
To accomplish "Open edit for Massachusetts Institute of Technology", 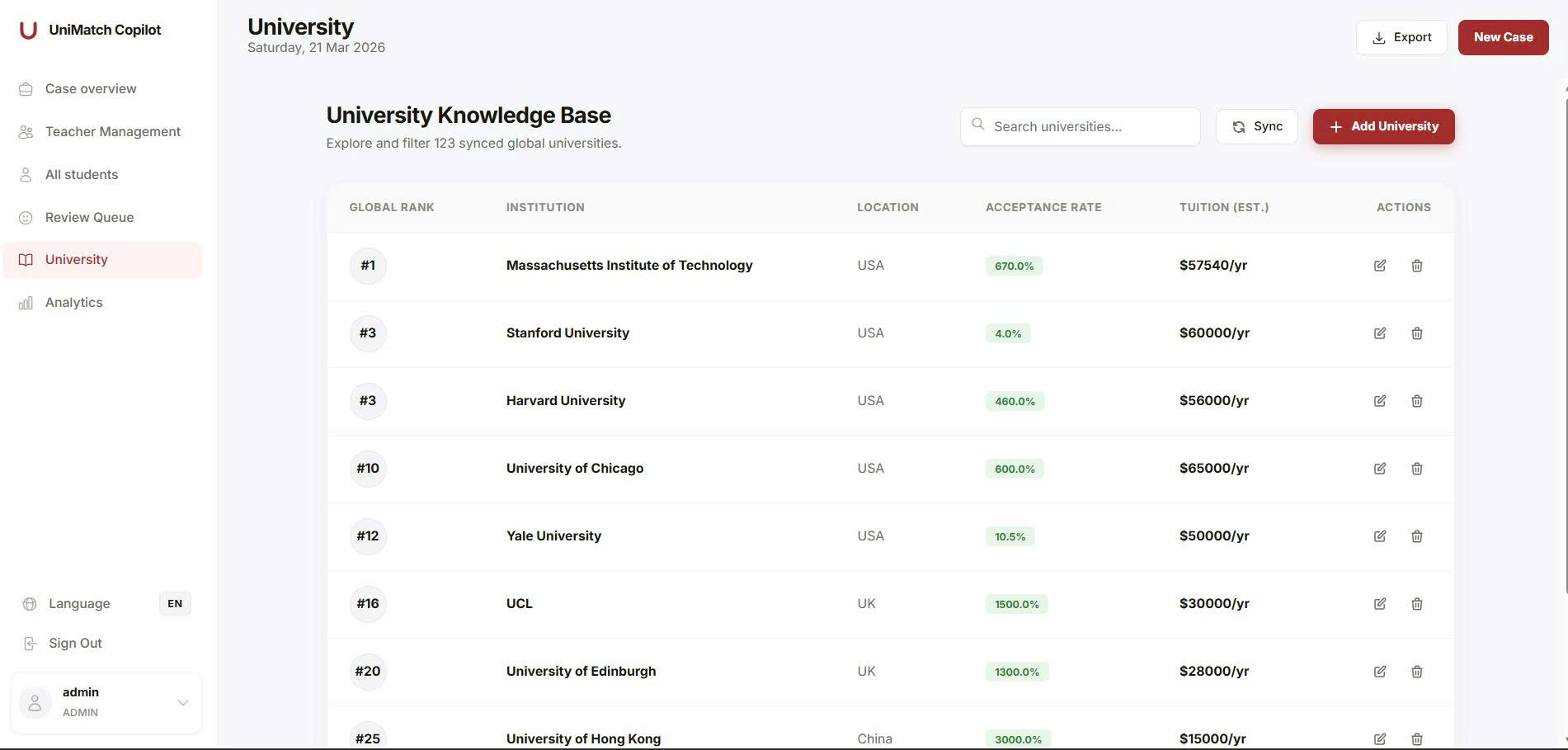I will (x=1380, y=266).
